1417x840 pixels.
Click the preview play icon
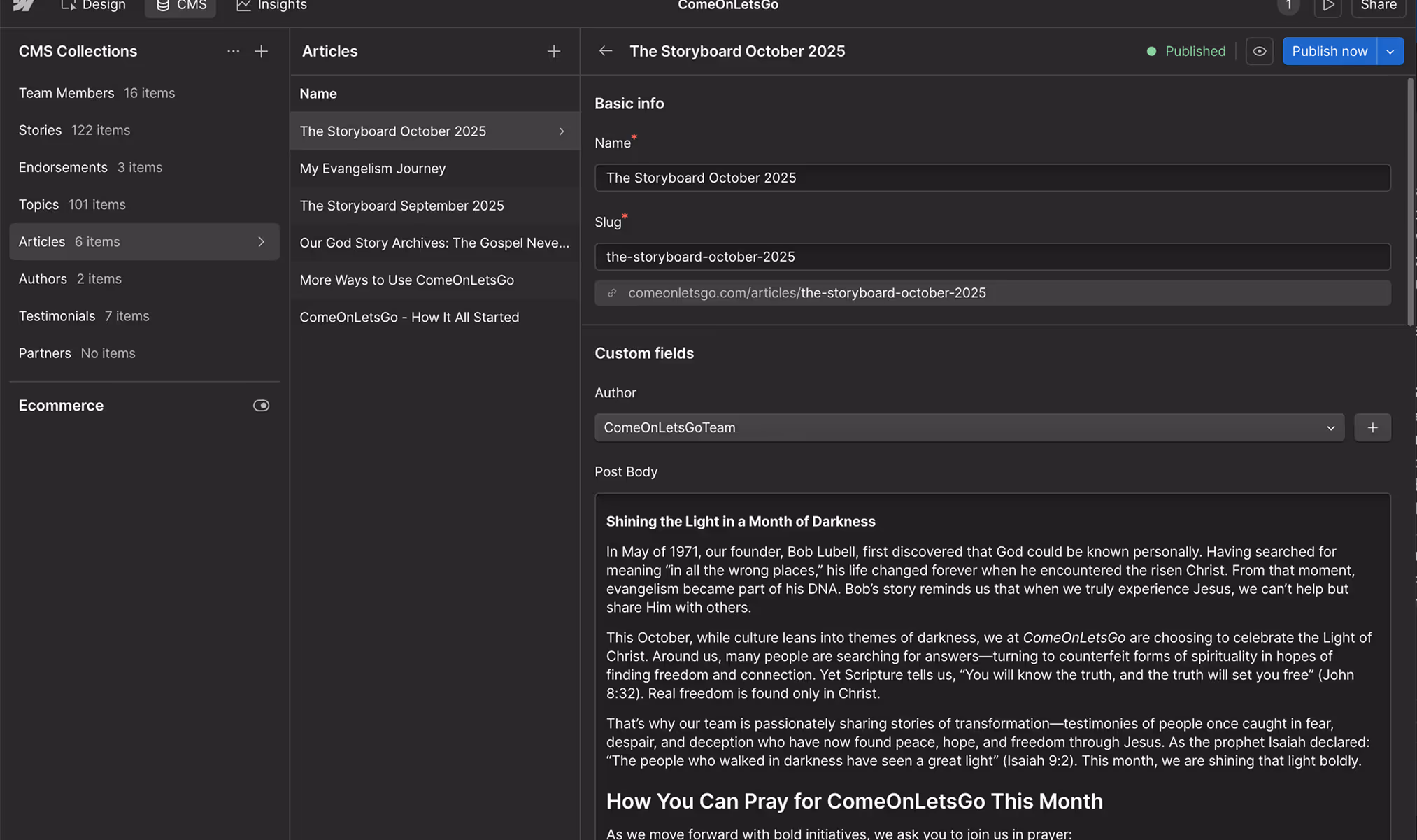(1327, 6)
